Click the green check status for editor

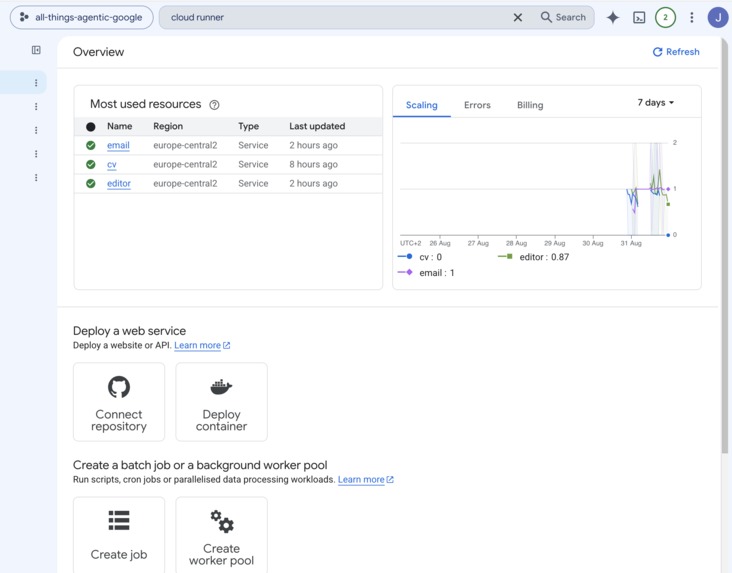(x=91, y=184)
